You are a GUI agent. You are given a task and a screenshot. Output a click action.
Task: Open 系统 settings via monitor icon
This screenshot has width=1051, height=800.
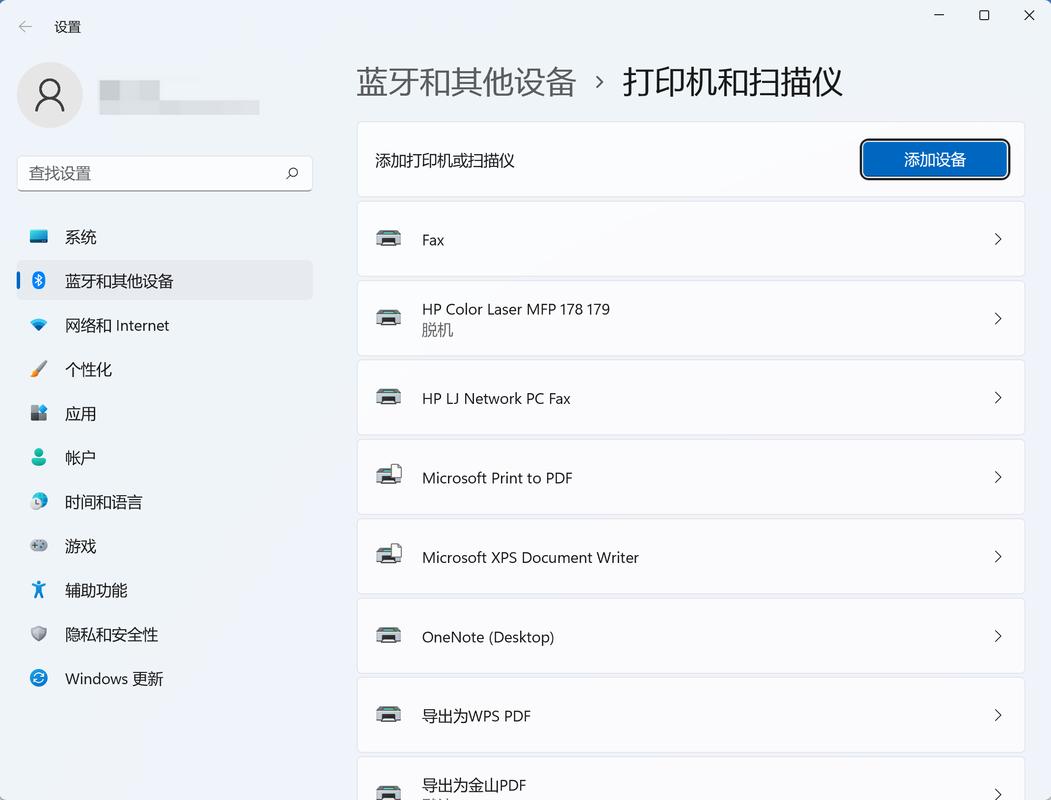(38, 237)
